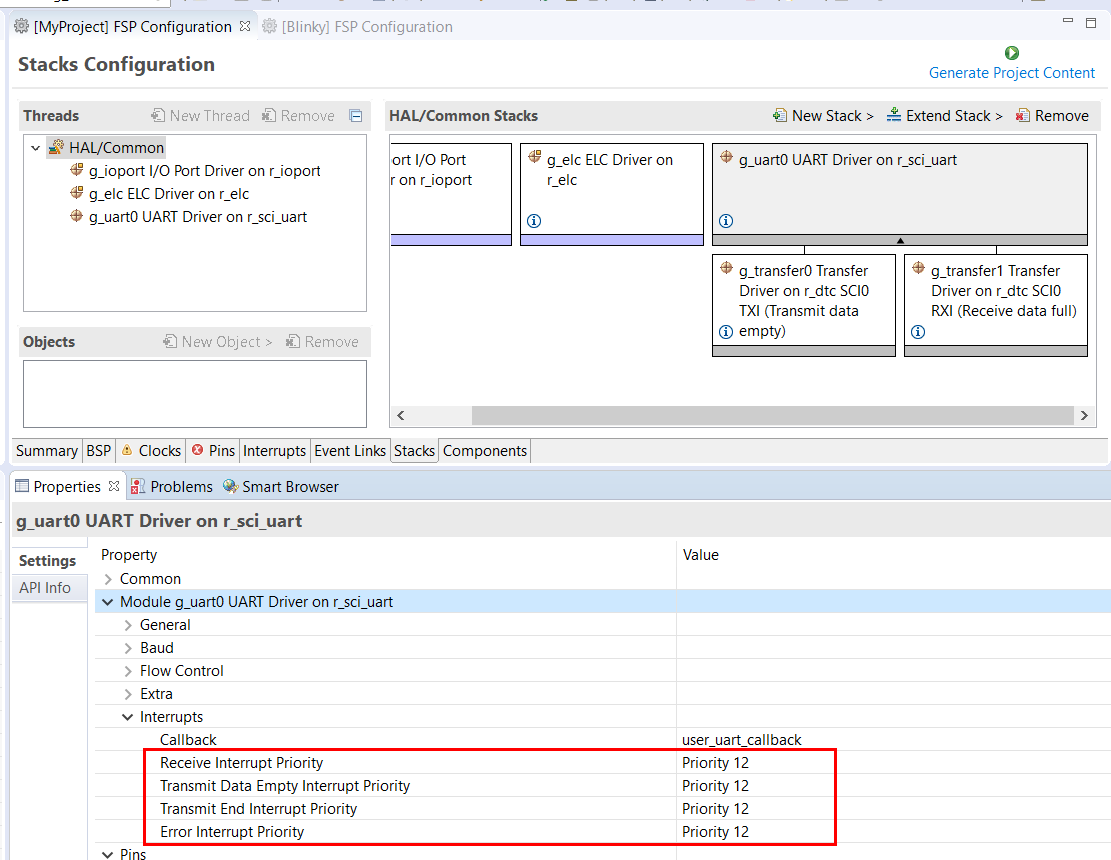Image resolution: width=1111 pixels, height=860 pixels.
Task: Click the Maximize editor icon
Action: [x=1091, y=23]
